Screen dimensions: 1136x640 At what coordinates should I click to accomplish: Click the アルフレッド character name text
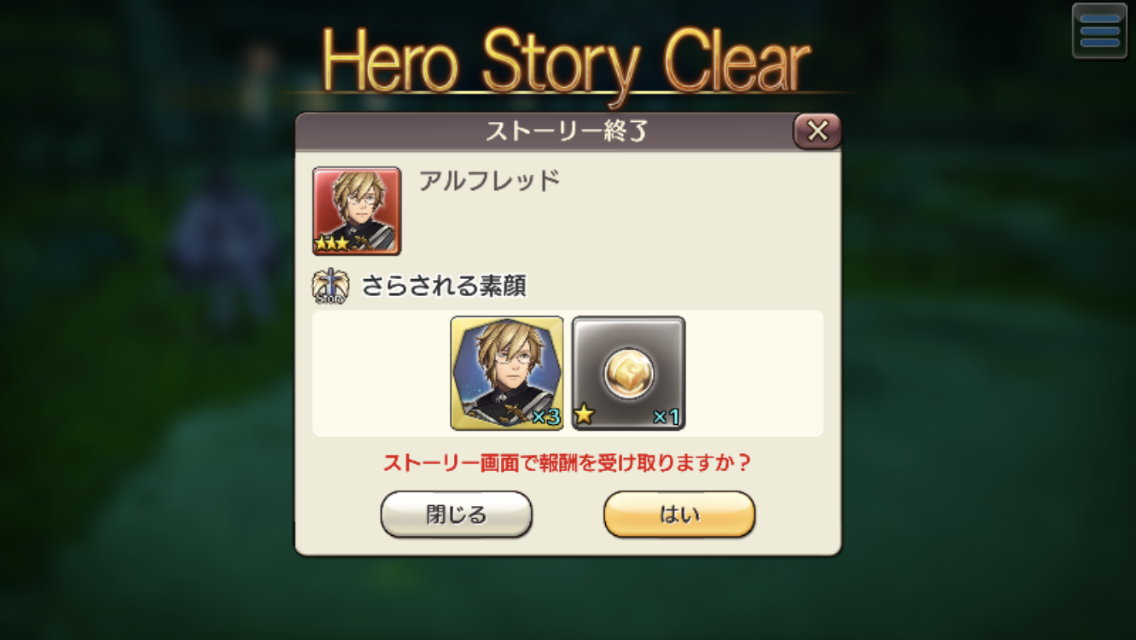490,180
